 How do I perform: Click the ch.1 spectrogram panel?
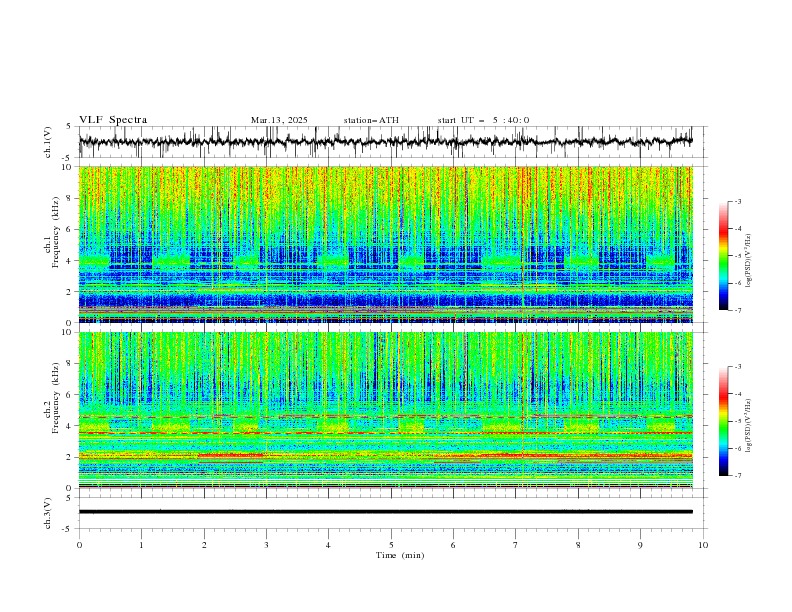(x=386, y=244)
